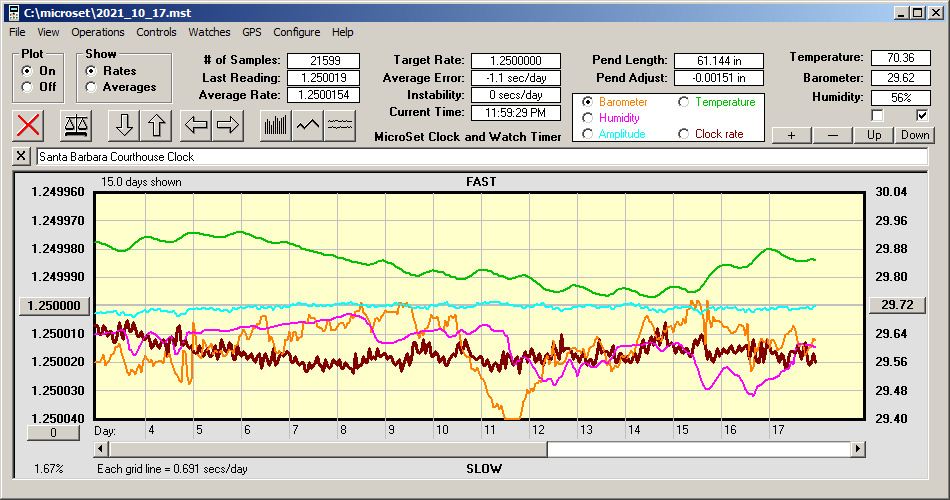Click the '15.0 days shown' text
Image resolution: width=950 pixels, height=500 pixels.
[141, 182]
